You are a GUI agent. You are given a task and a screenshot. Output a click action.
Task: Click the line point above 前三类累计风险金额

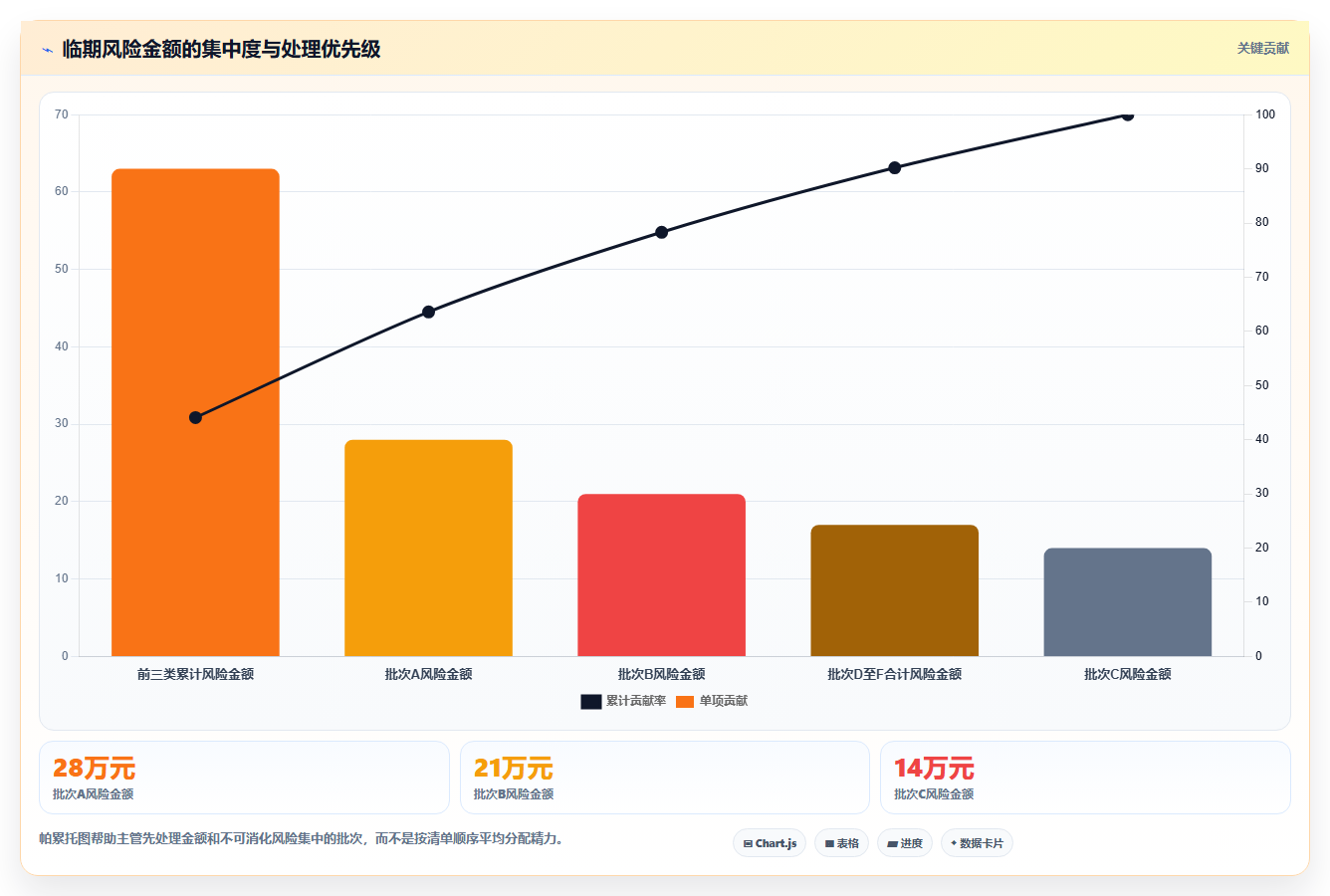point(195,417)
